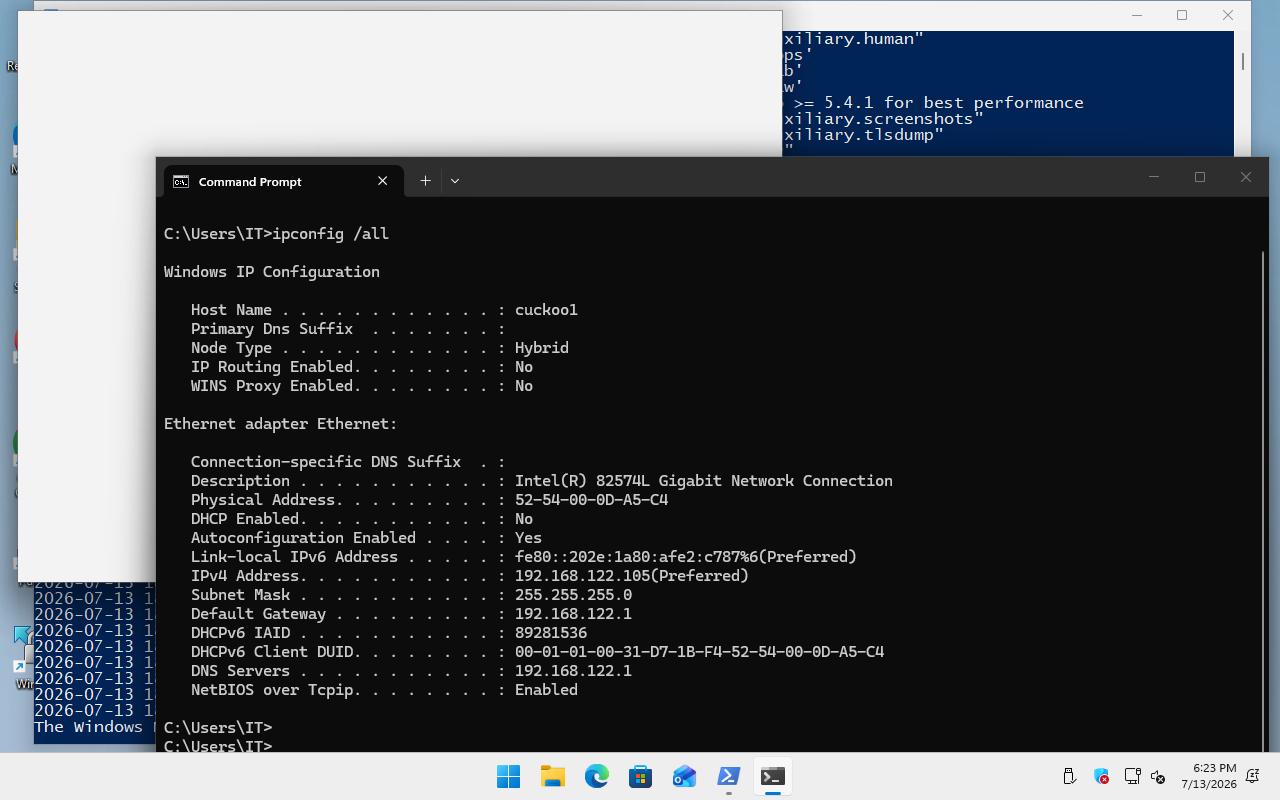
Task: Click the DHCPv6 IAID value '89281536'
Action: (x=551, y=633)
